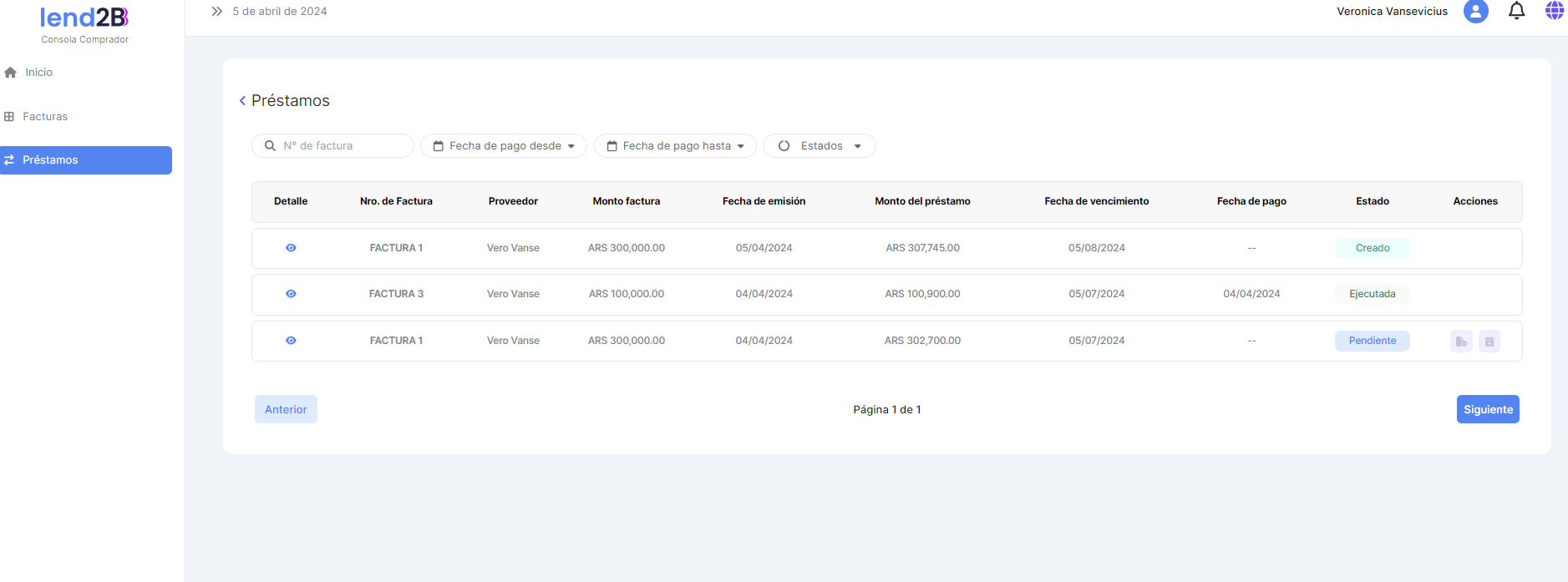1568x582 pixels.
Task: Click the double-chevron sidebar collapse icon
Action: (x=217, y=12)
